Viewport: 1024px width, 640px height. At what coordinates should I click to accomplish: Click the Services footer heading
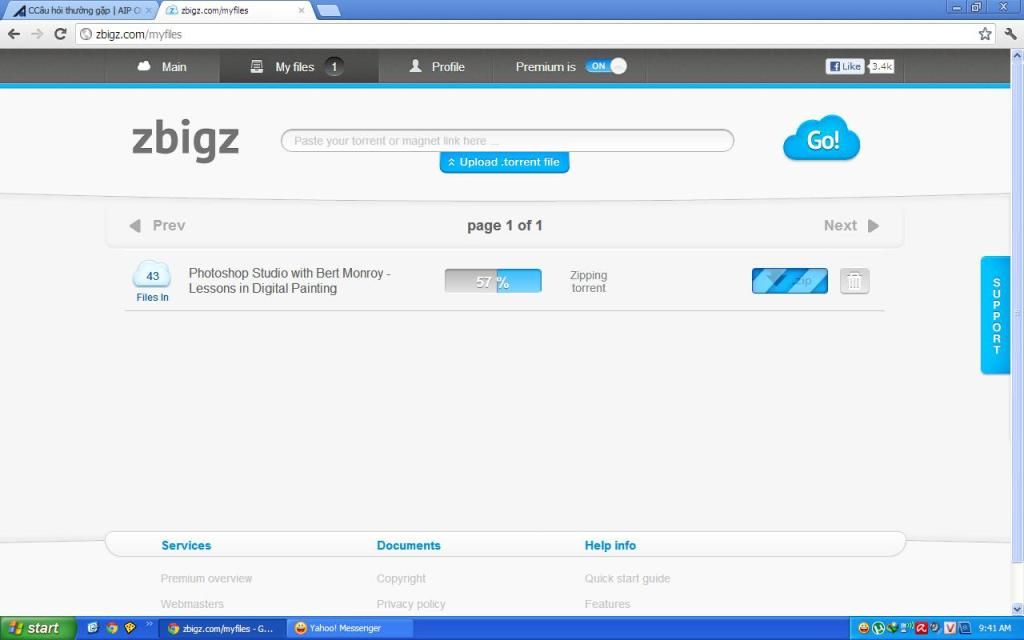tap(186, 545)
